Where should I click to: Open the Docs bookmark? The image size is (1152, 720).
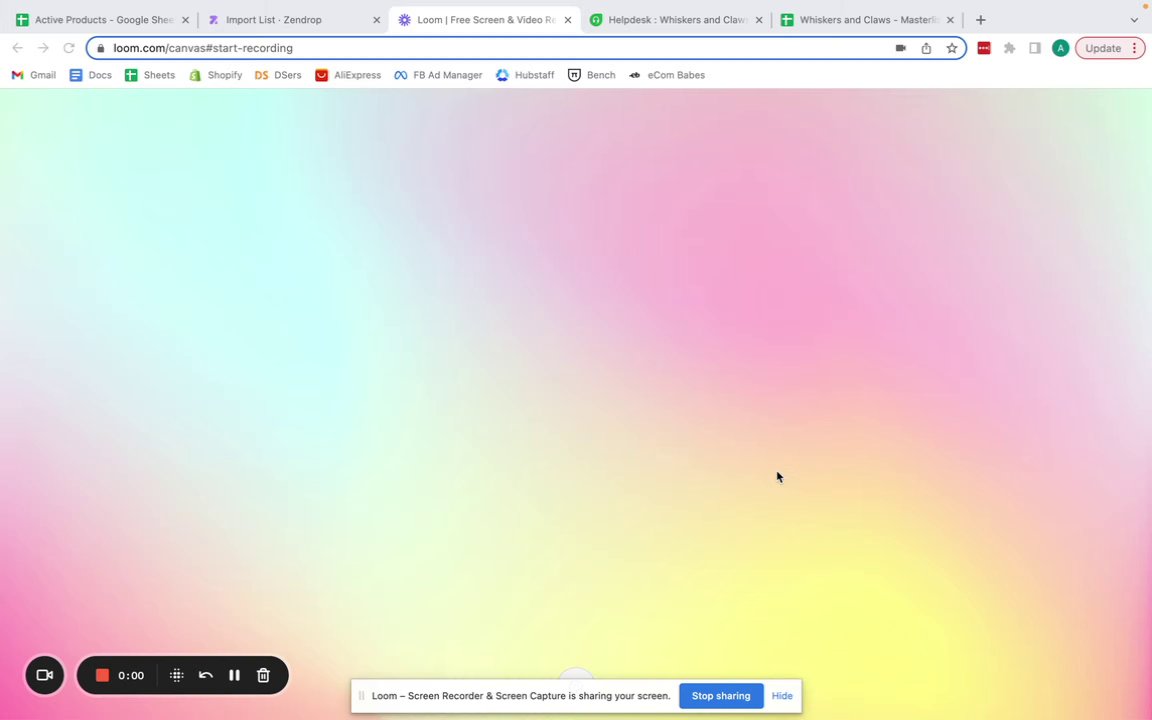click(90, 75)
